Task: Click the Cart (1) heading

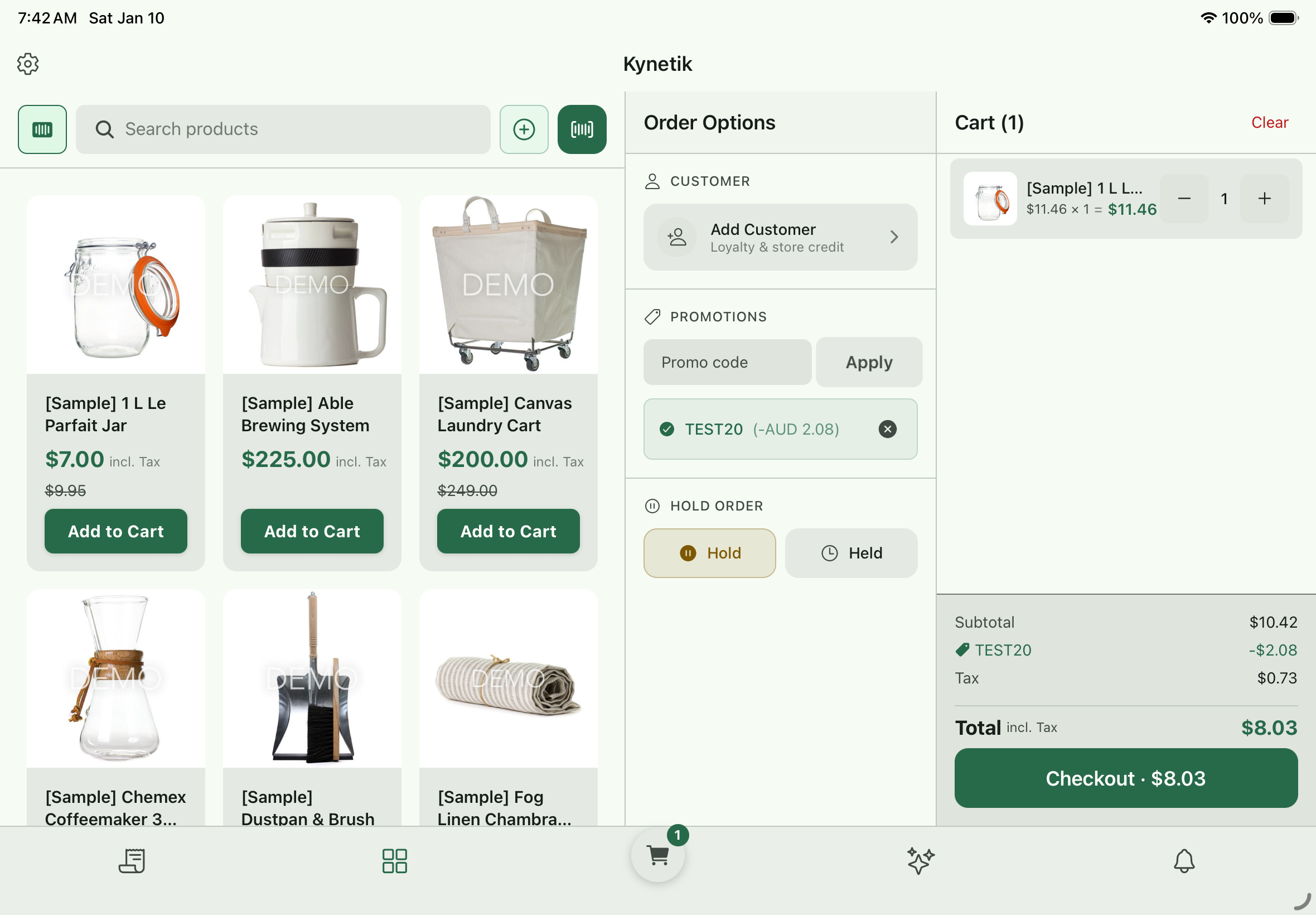Action: click(x=989, y=122)
